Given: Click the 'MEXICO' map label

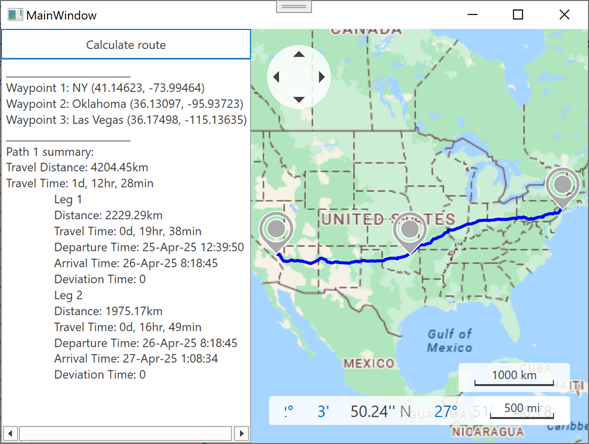Looking at the screenshot, I should point(369,363).
